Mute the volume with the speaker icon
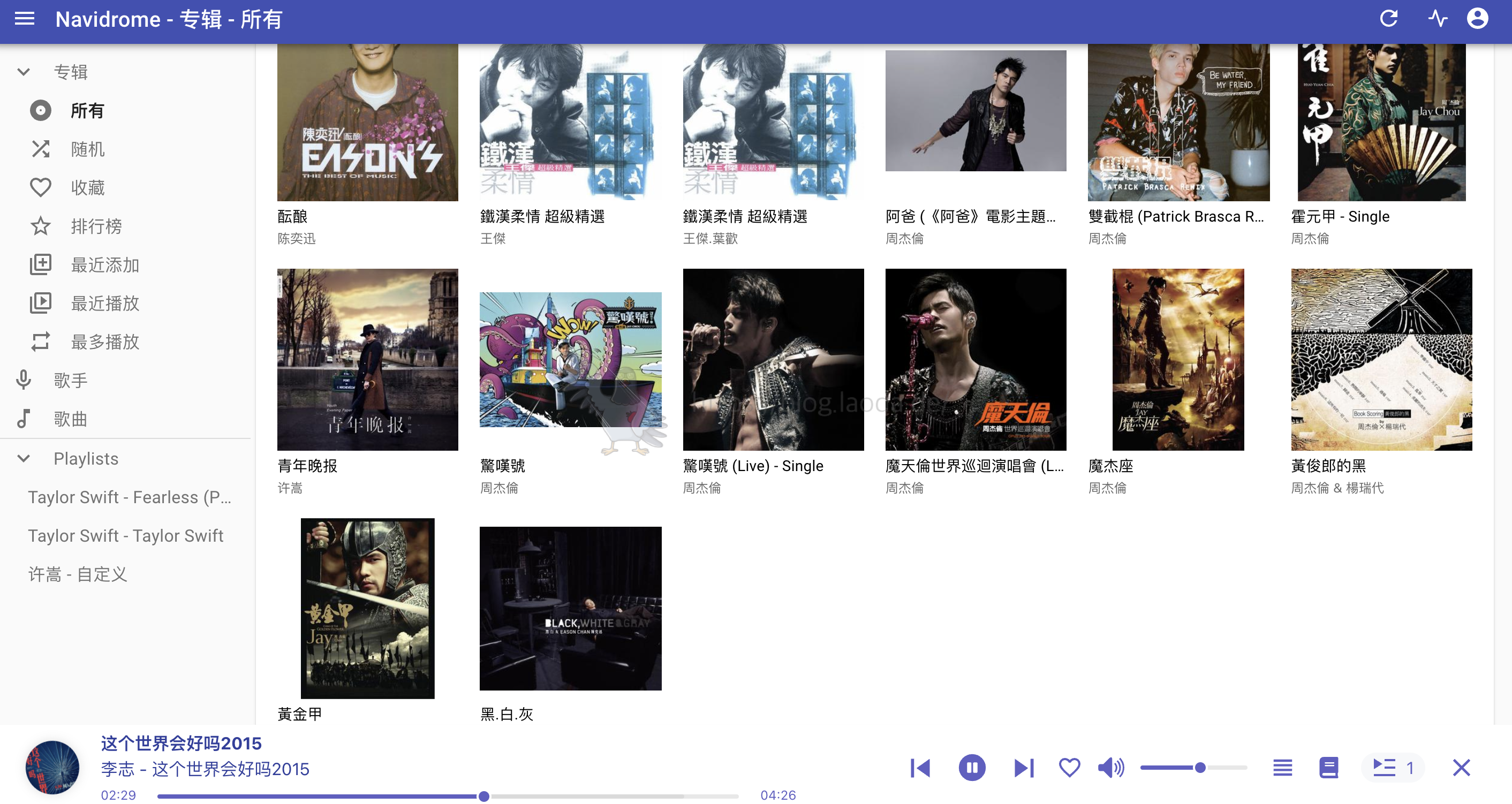The image size is (1512, 804). pos(1110,767)
